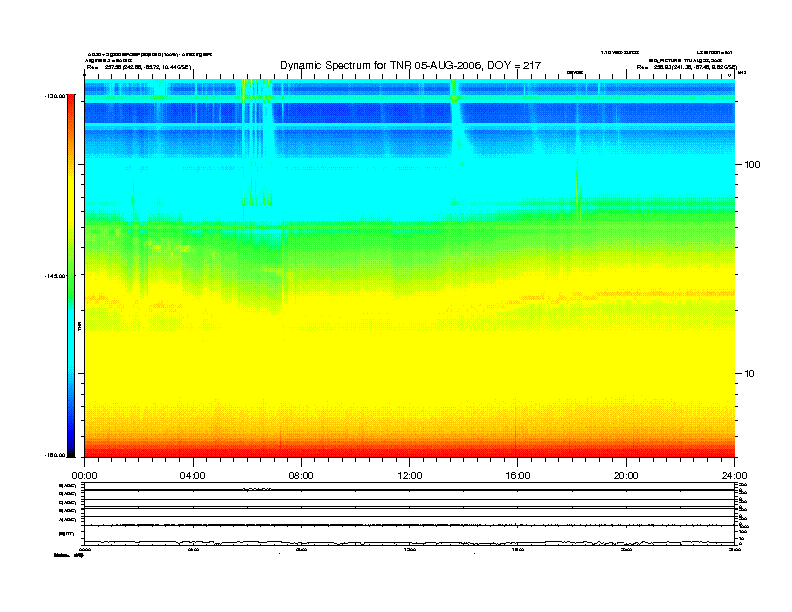
Task: Select the '04:00' time axis label
Action: click(x=193, y=476)
